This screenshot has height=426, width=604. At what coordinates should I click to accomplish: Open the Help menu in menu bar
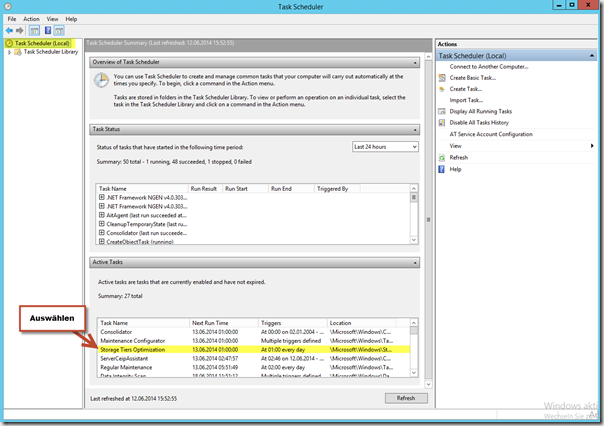tap(71, 19)
